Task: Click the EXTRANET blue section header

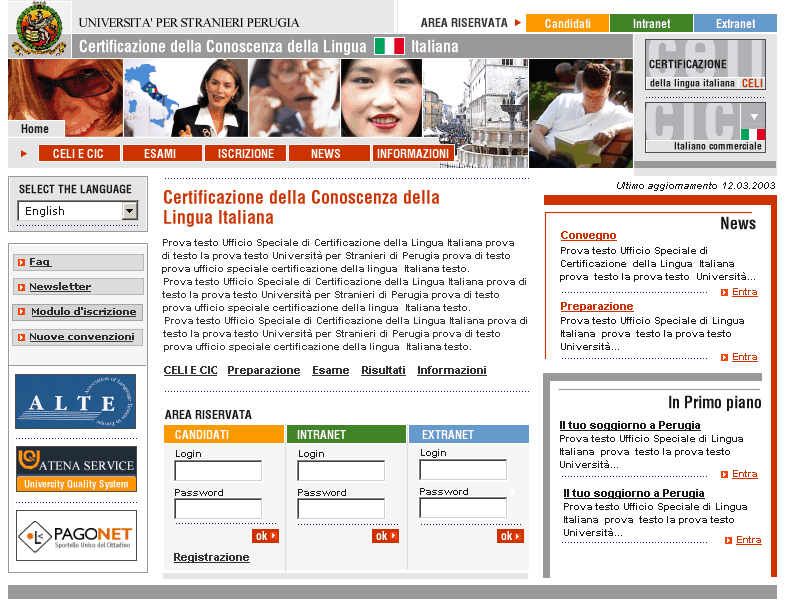Action: pyautogui.click(x=469, y=434)
